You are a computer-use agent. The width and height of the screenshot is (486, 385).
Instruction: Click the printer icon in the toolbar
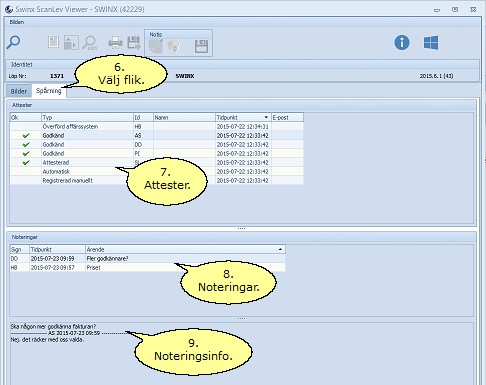tap(115, 43)
